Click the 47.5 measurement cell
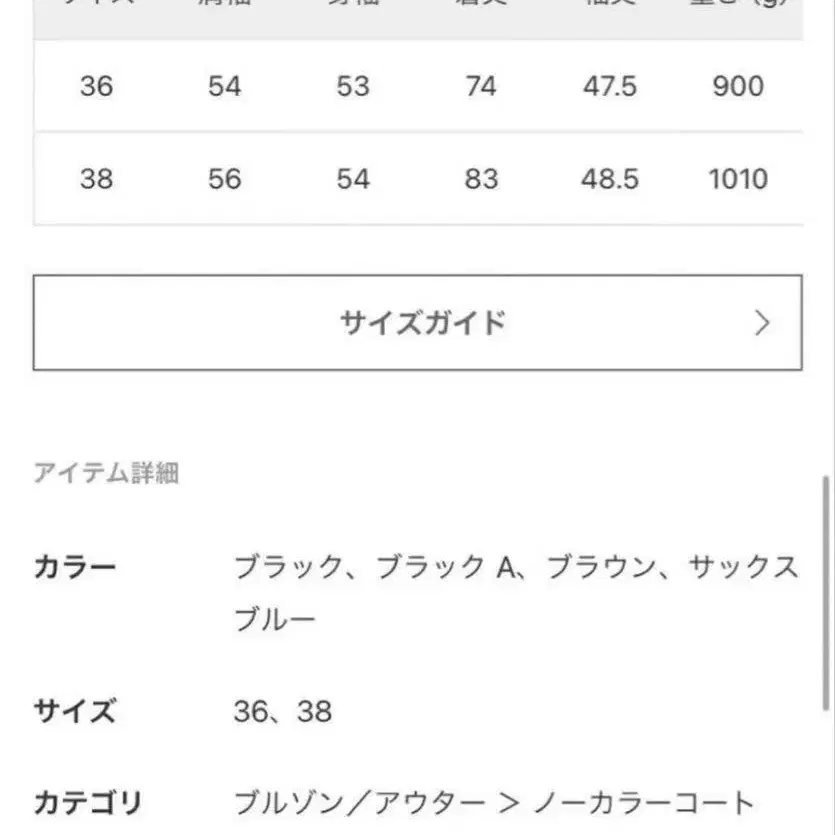The width and height of the screenshot is (835, 835). tap(609, 86)
